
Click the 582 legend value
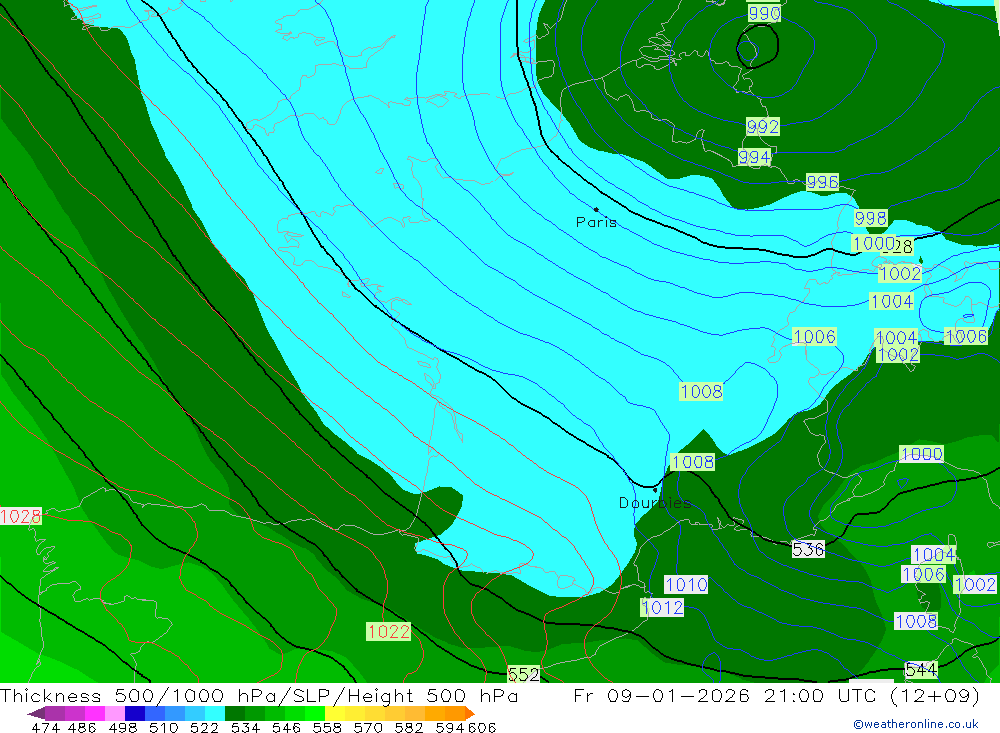(x=409, y=727)
